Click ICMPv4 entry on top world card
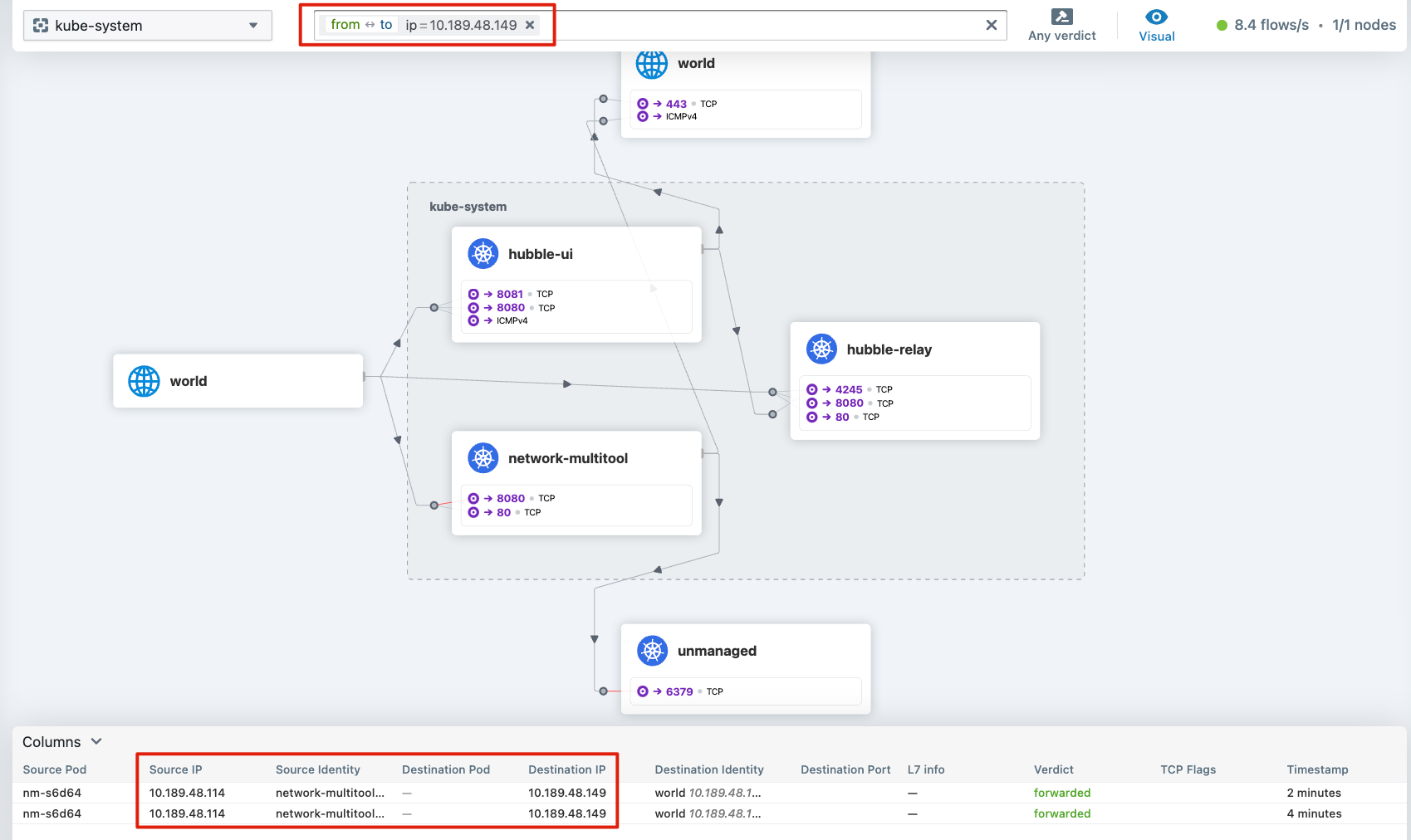The image size is (1411, 840). [x=681, y=117]
